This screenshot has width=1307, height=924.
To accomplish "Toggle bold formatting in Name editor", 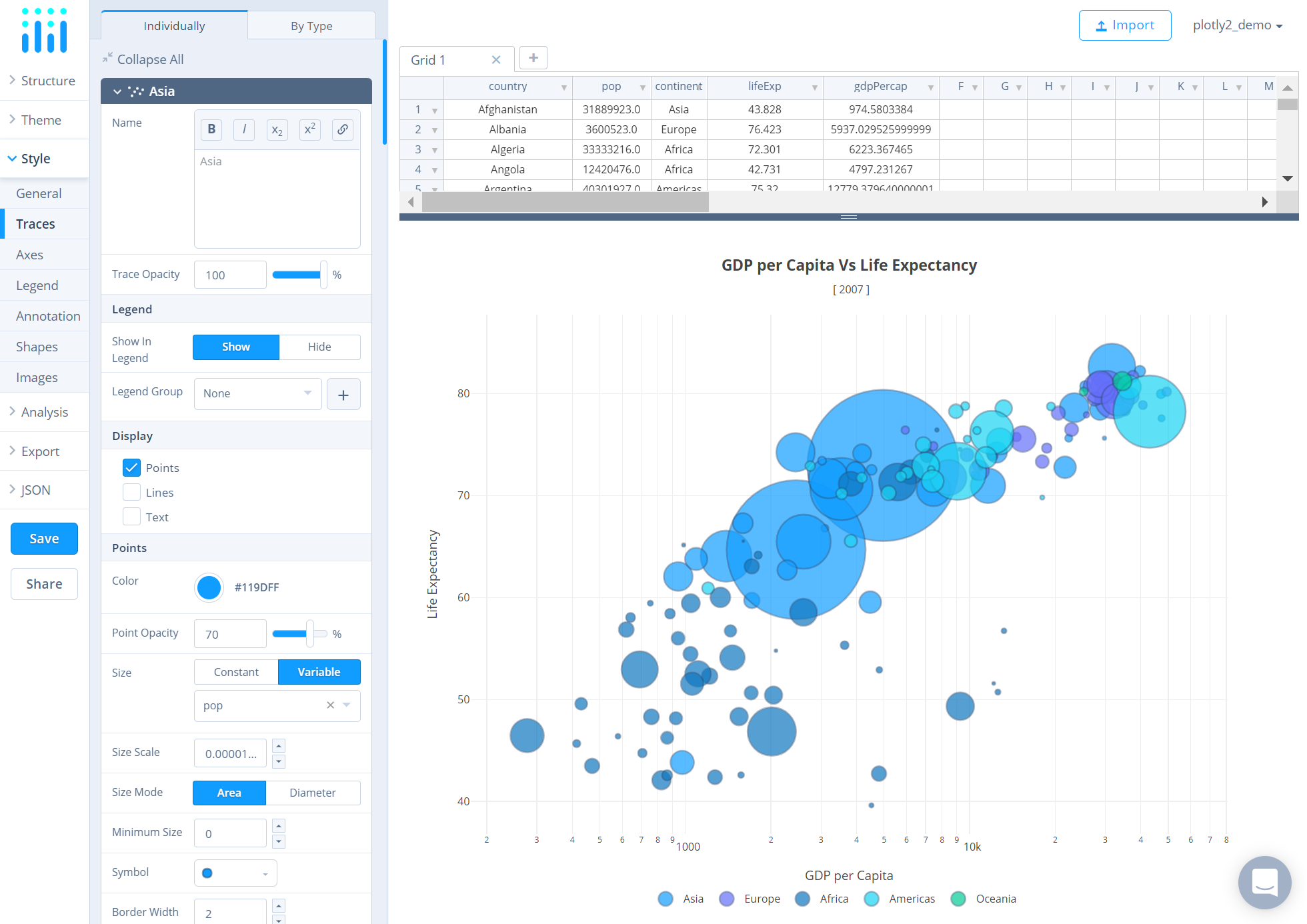I will pos(211,129).
